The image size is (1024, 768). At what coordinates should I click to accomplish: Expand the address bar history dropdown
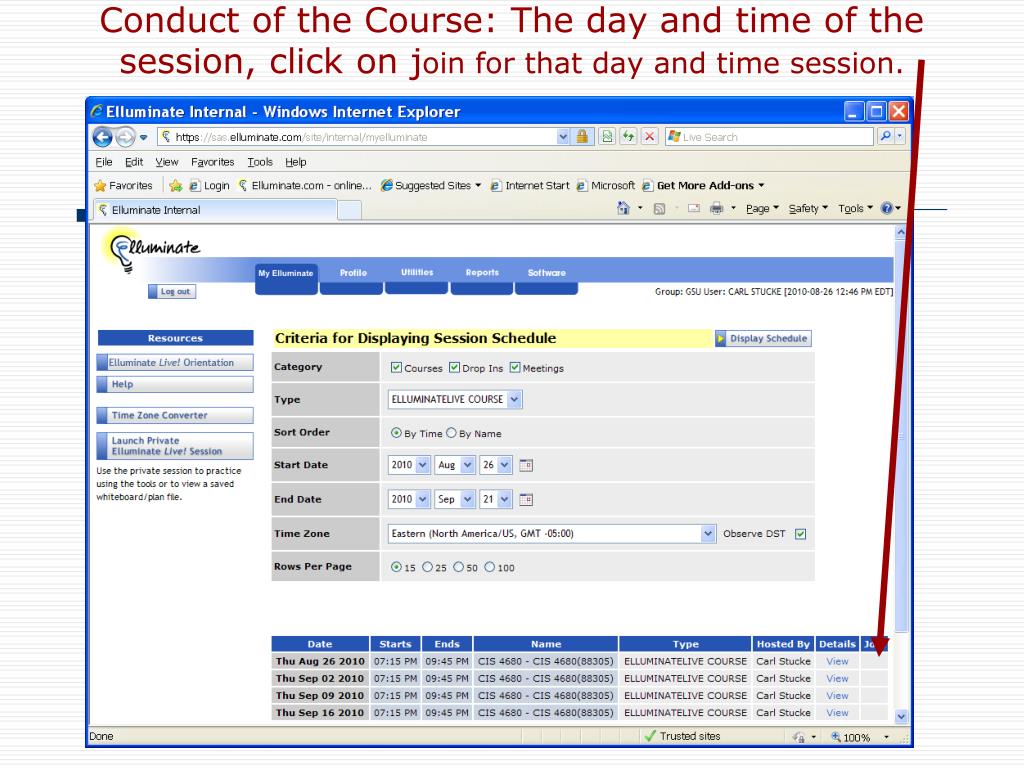563,137
